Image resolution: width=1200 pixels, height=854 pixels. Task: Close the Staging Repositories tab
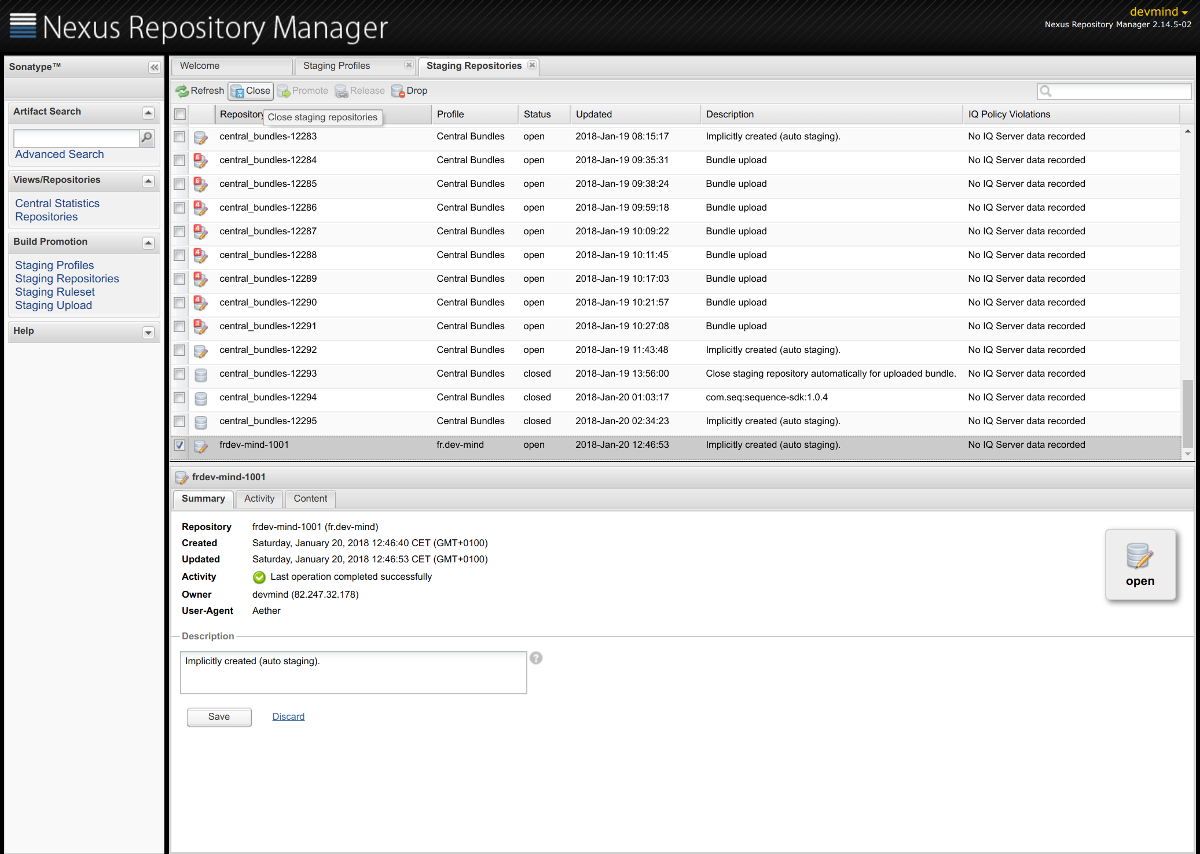[x=532, y=65]
